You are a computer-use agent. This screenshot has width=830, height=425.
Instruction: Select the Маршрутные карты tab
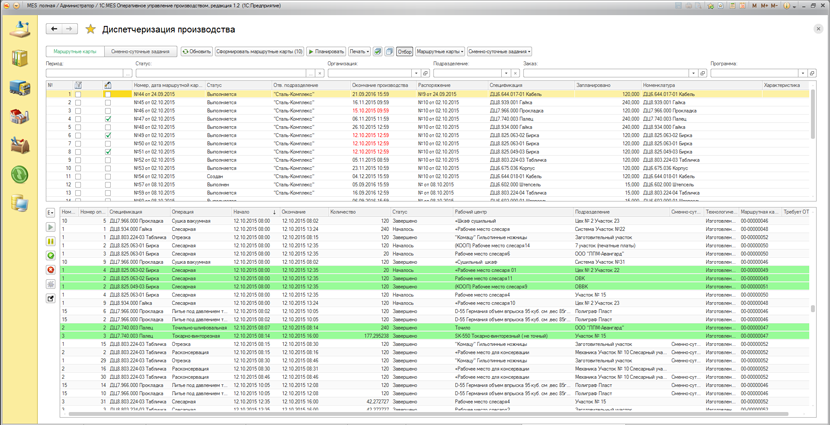pos(75,51)
